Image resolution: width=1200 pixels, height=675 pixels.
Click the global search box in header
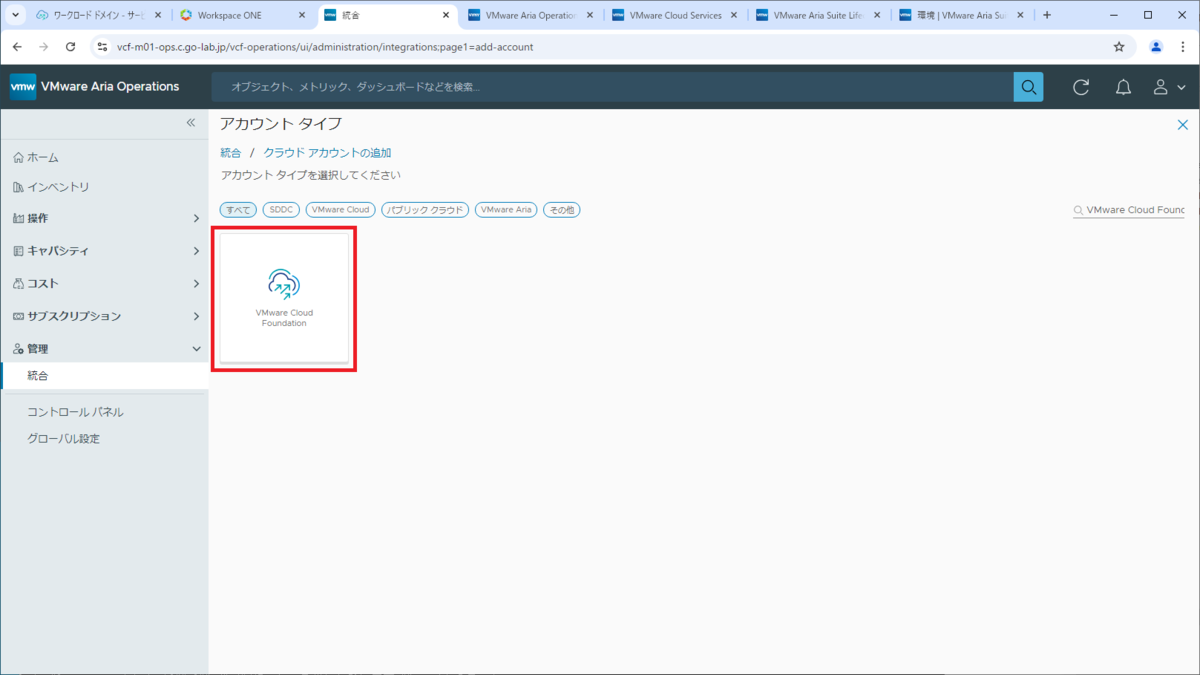(x=612, y=87)
